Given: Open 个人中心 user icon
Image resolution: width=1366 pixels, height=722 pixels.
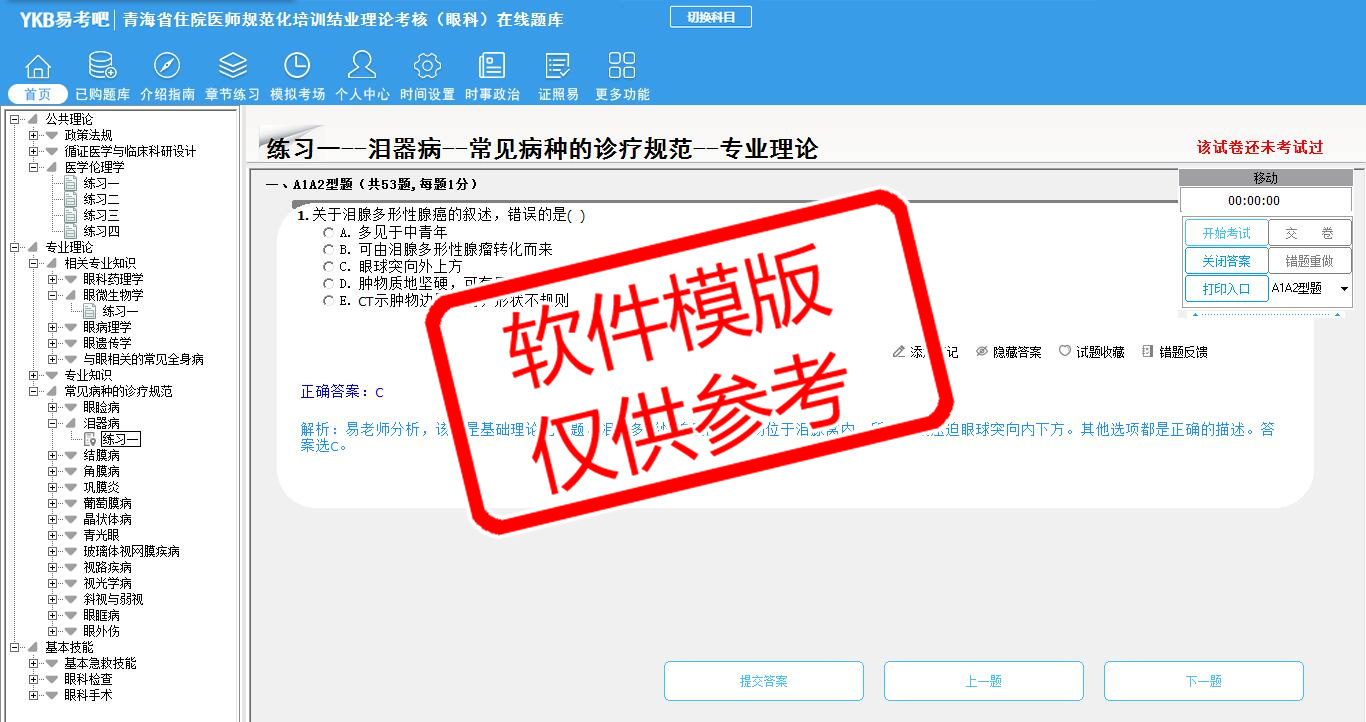Looking at the screenshot, I should click(362, 68).
